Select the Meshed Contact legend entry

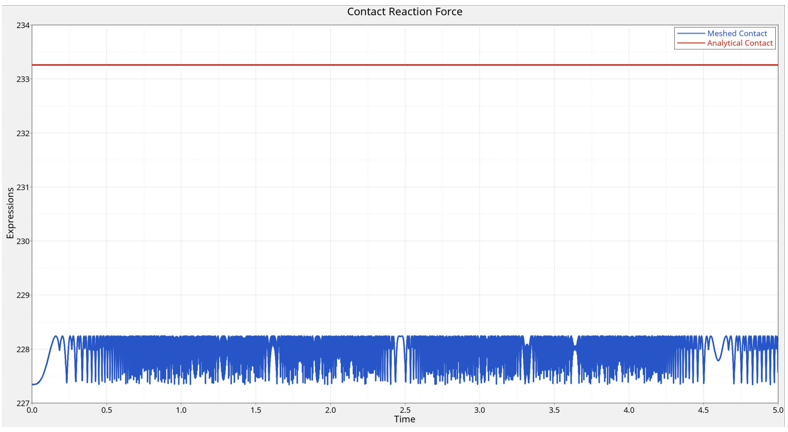pos(737,33)
